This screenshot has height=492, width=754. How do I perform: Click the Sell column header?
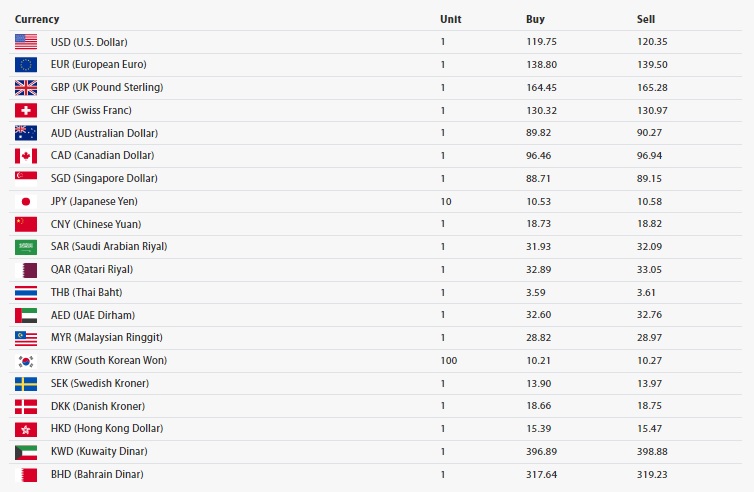(645, 19)
